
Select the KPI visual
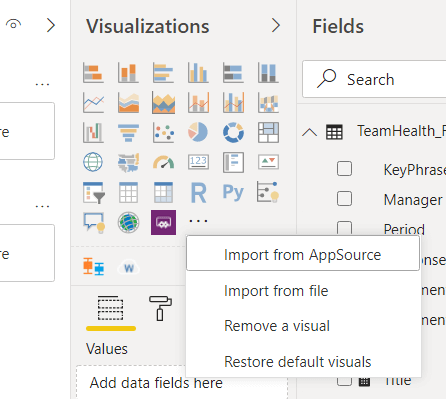click(268, 162)
